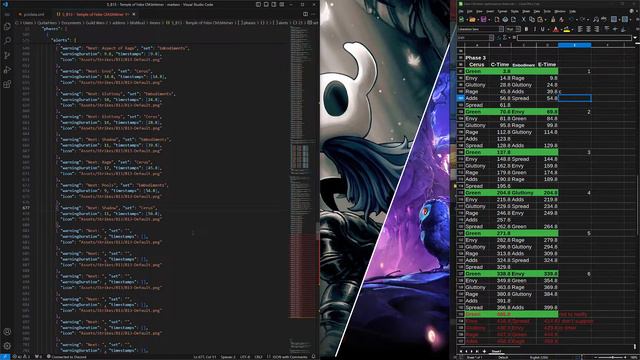Select the Sheet1 tab in Calc

[x=496, y=351]
